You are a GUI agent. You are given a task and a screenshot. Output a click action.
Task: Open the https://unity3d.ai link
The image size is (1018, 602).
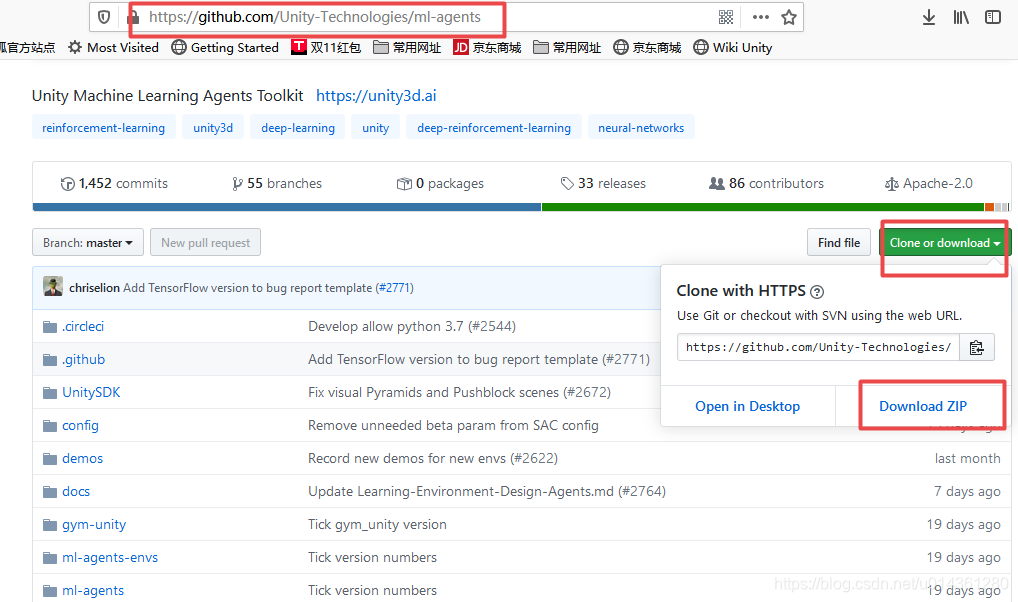coord(376,96)
